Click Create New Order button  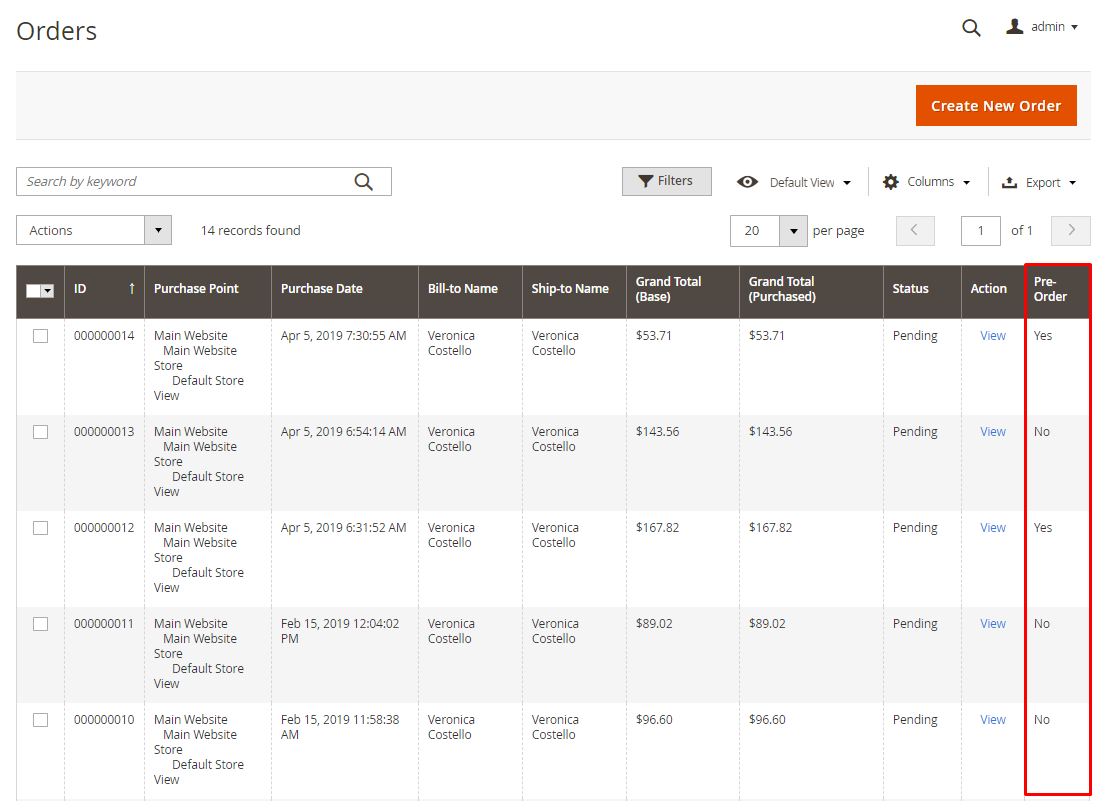coord(995,106)
